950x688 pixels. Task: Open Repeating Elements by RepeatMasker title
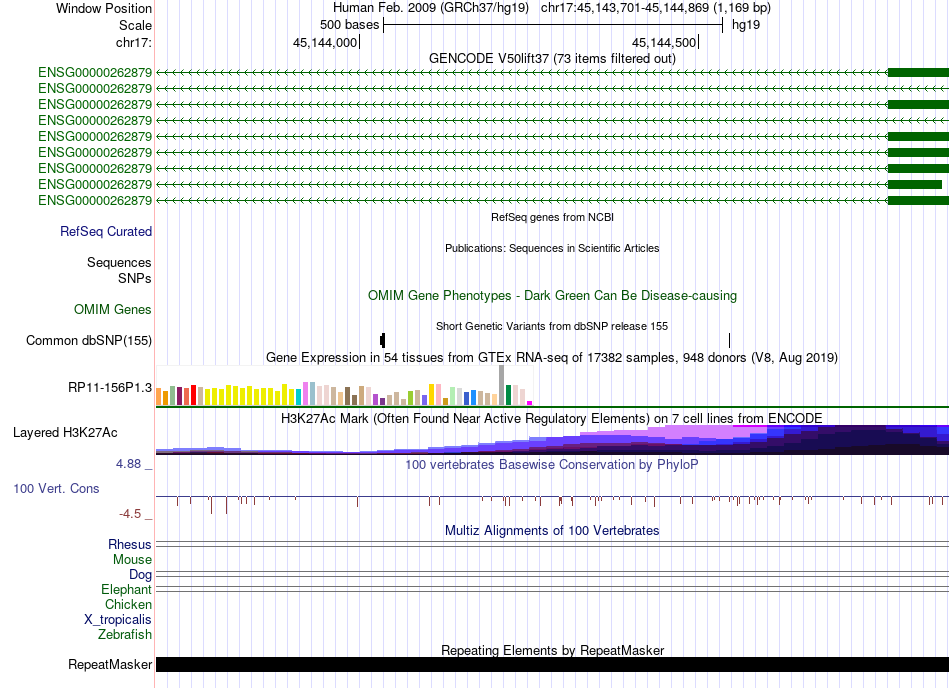point(552,650)
